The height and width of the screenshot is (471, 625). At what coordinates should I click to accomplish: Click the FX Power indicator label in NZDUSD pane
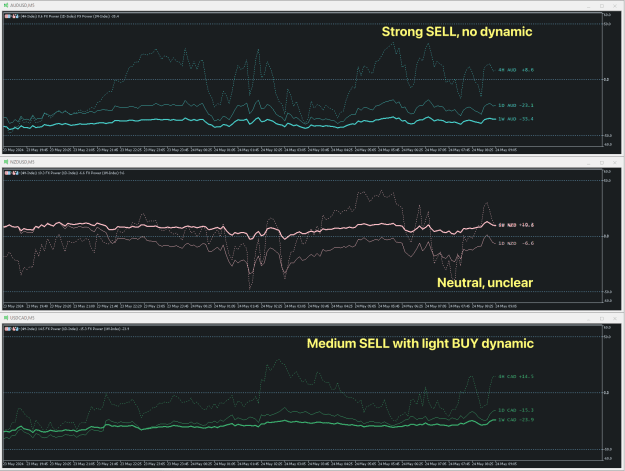click(73, 173)
